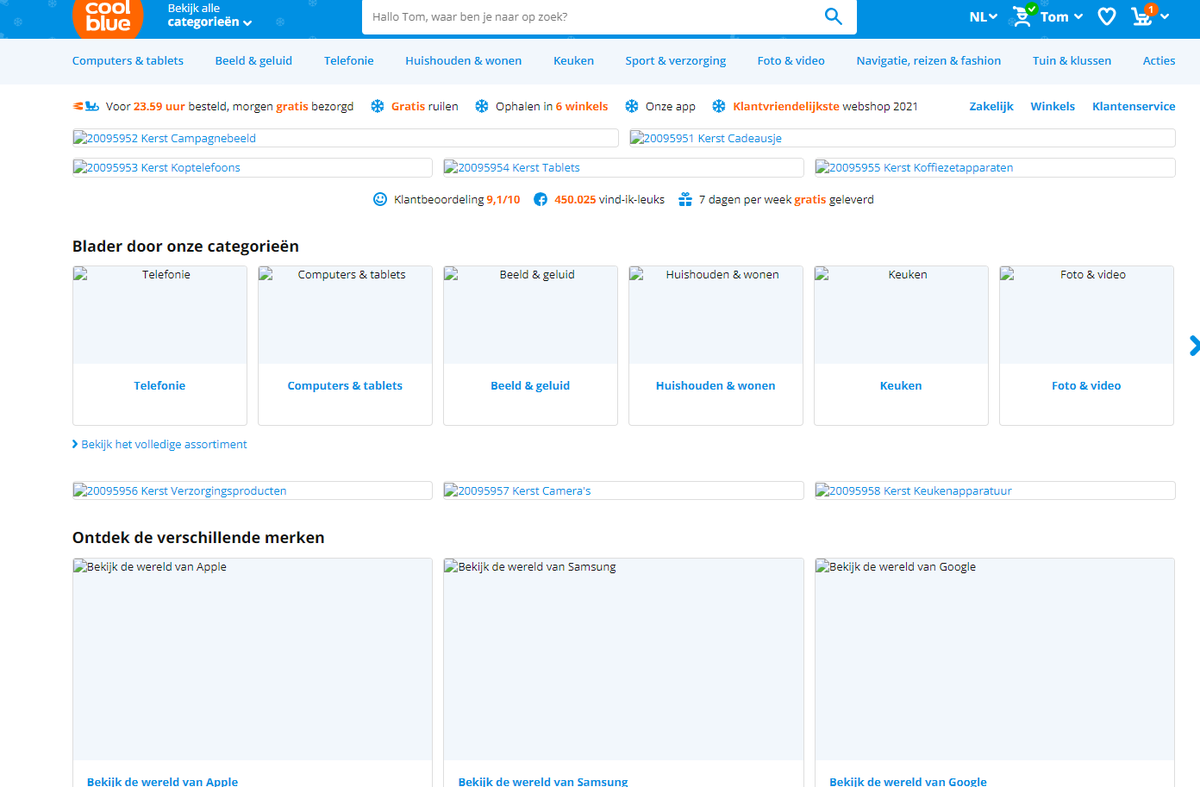
Task: Open Kerst Tablets banner
Action: point(623,168)
